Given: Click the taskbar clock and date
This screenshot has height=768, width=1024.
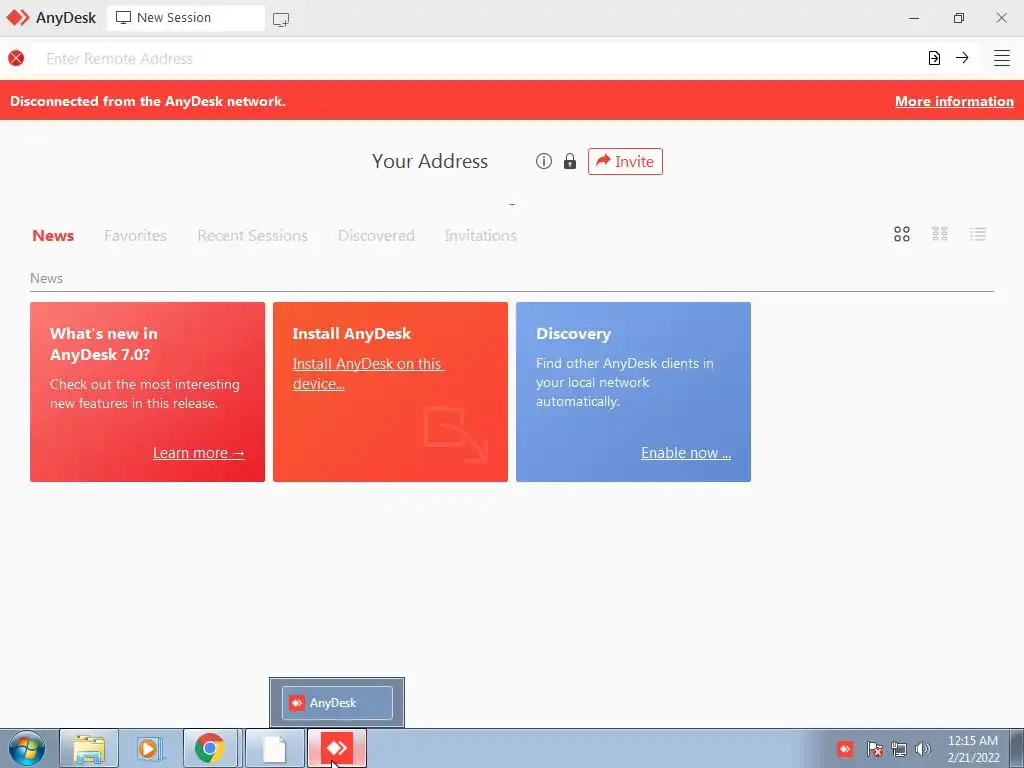Looking at the screenshot, I should (973, 749).
